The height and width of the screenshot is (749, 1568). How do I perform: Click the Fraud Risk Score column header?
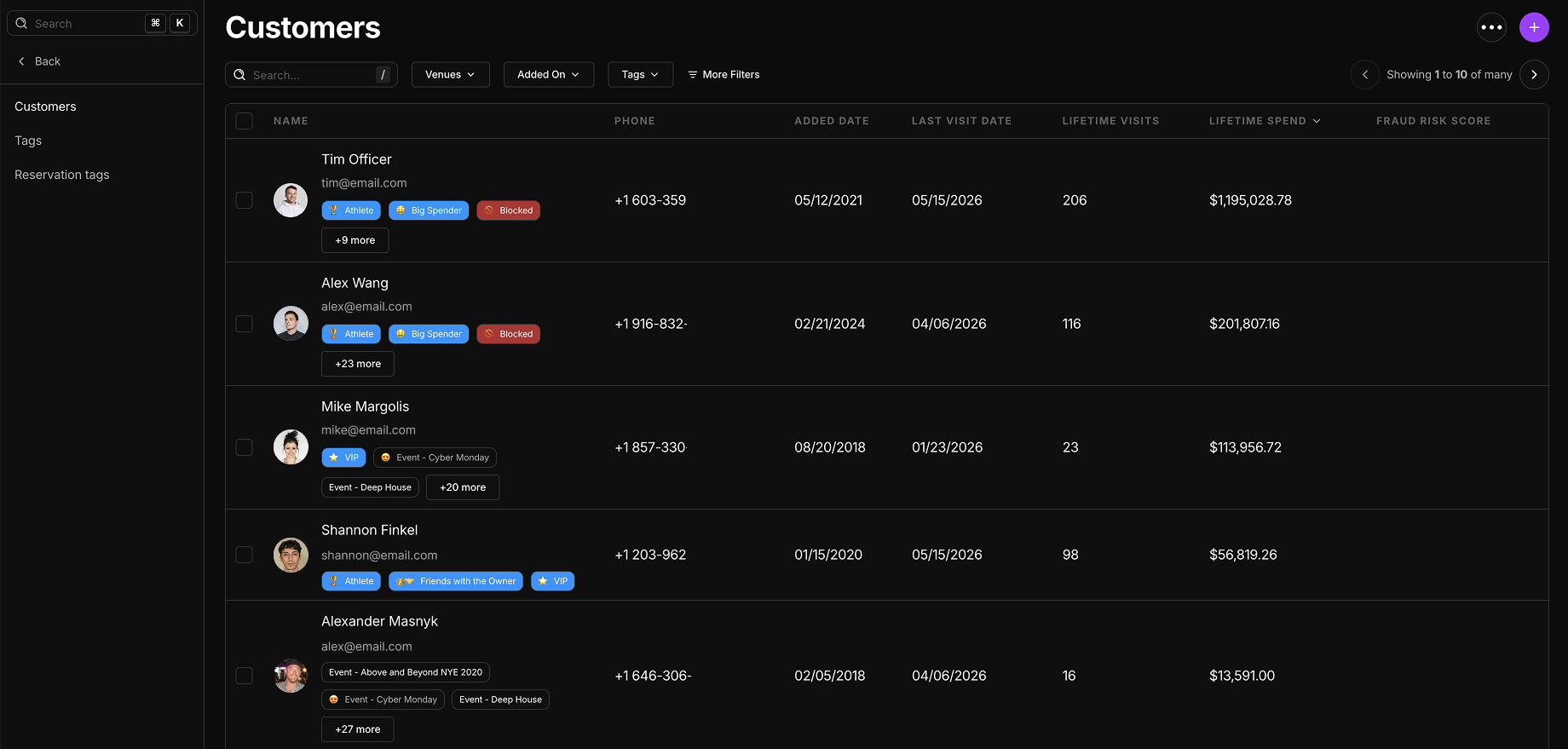point(1433,121)
